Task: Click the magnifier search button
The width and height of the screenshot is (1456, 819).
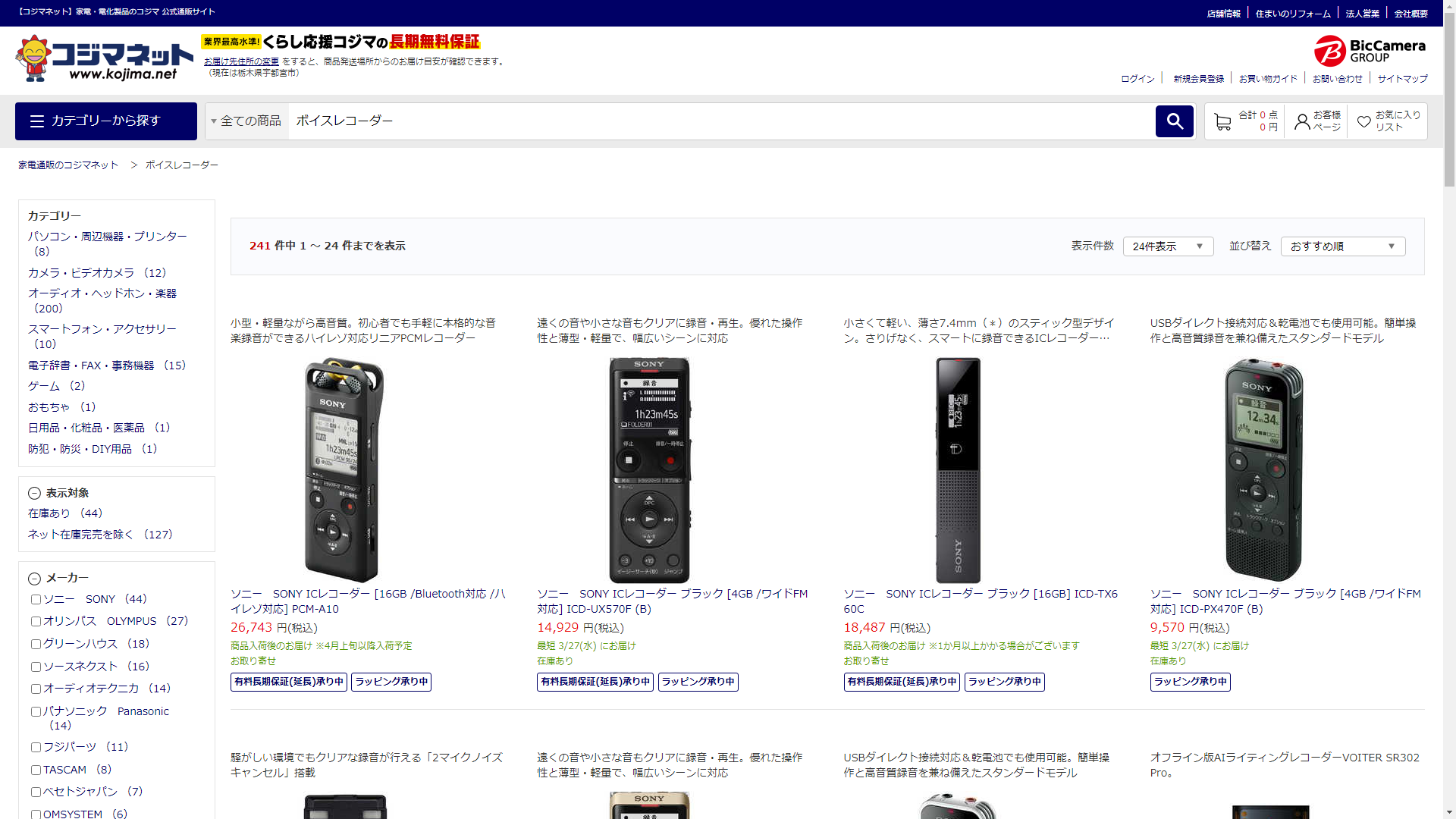Action: tap(1174, 121)
